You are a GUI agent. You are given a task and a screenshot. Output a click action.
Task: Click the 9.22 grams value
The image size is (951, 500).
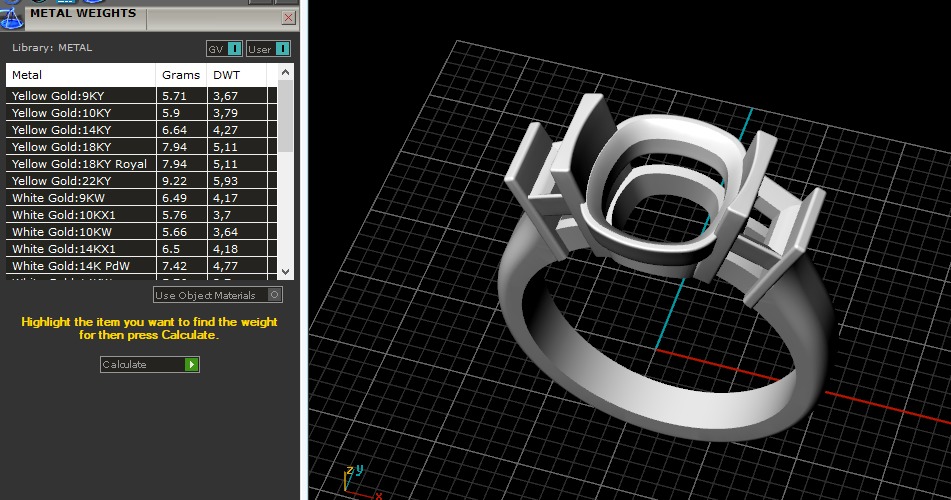click(174, 181)
